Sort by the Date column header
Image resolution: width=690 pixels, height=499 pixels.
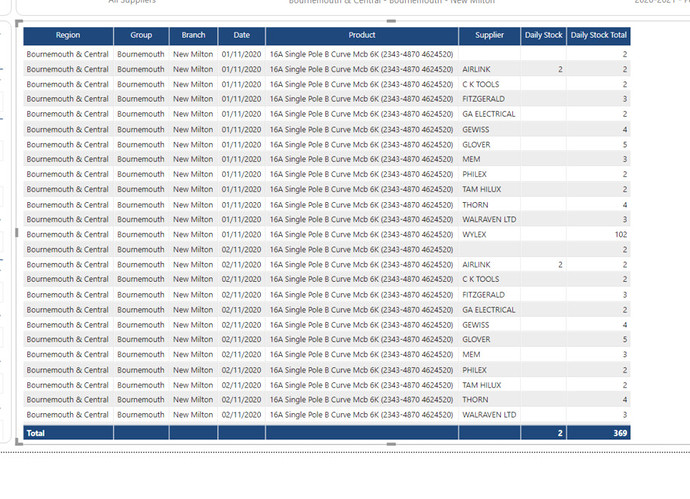coord(242,35)
